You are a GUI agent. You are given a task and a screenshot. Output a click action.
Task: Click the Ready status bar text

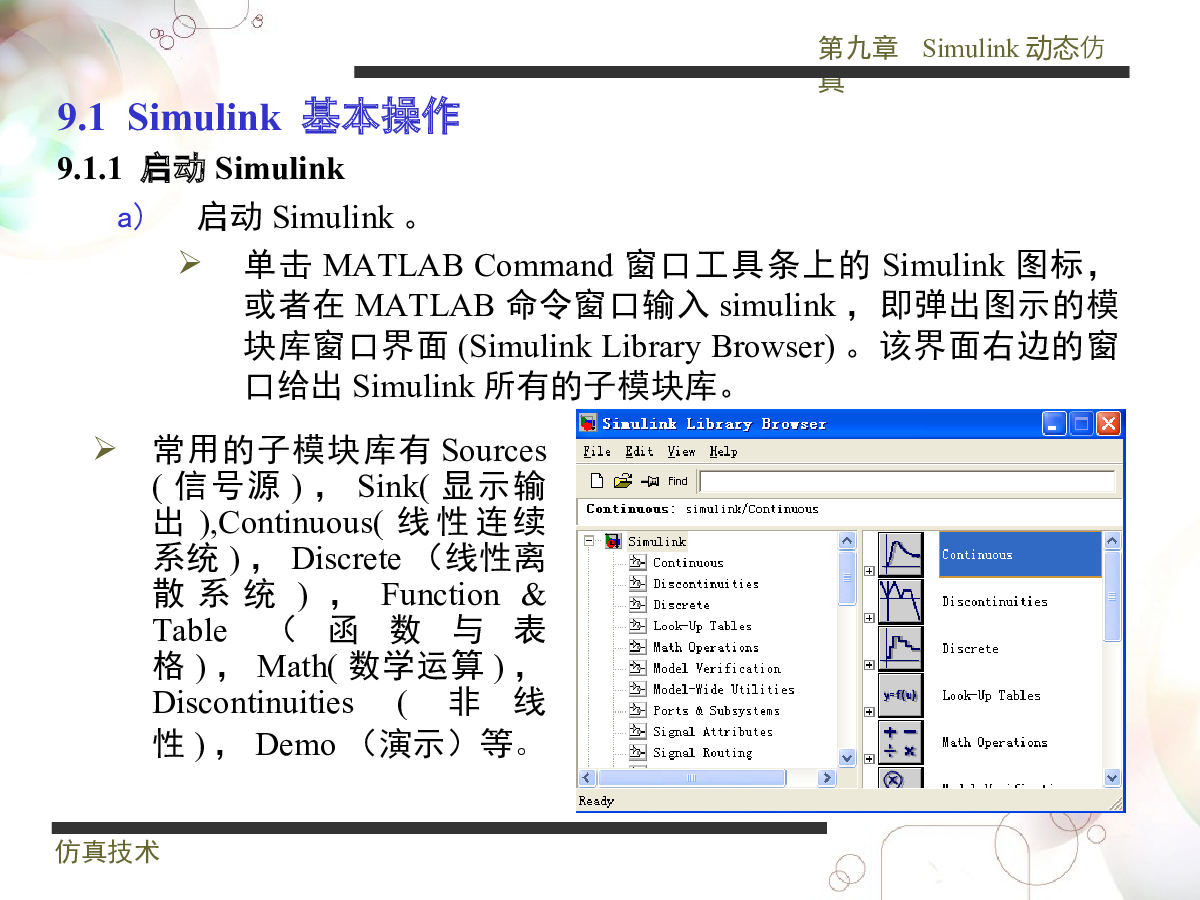(x=596, y=801)
